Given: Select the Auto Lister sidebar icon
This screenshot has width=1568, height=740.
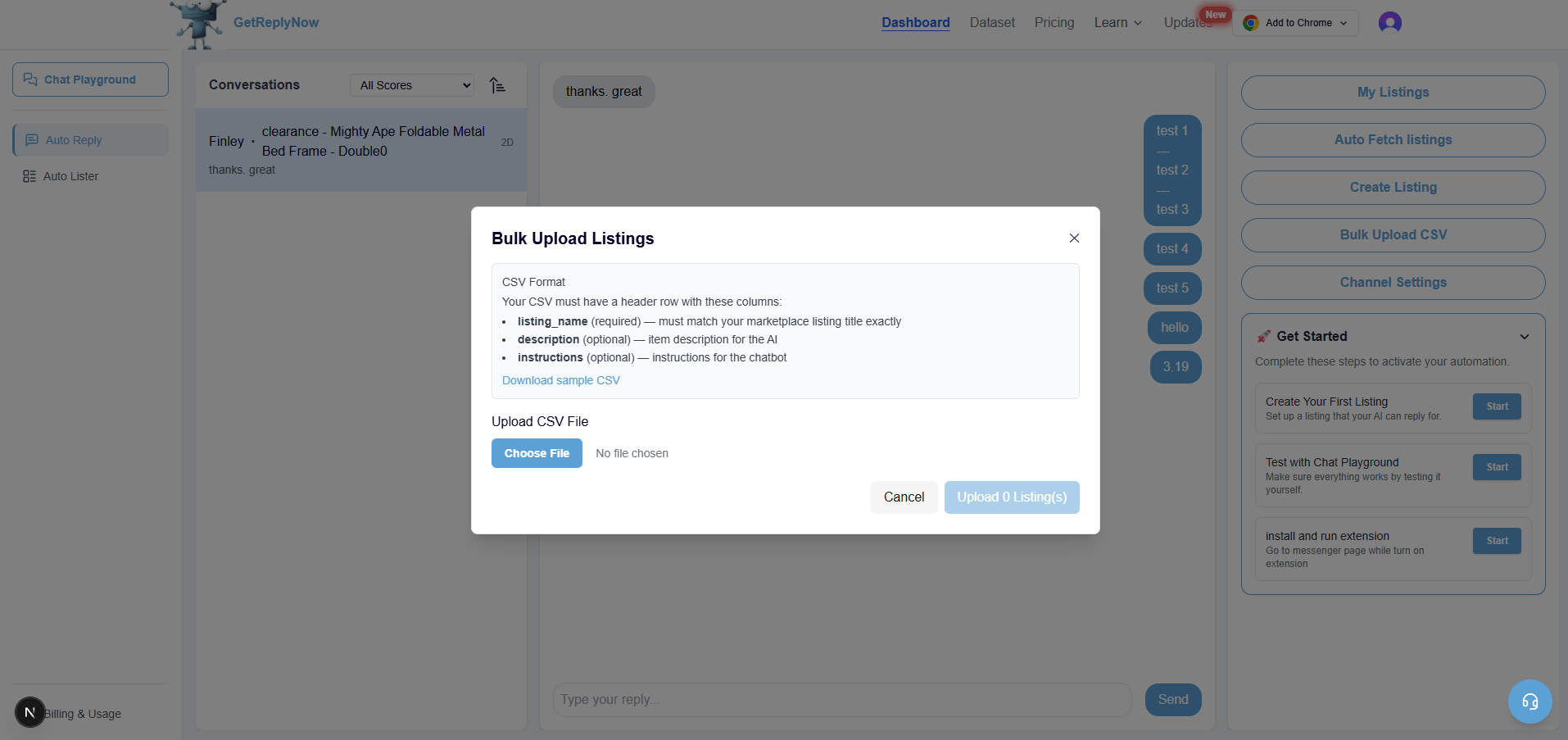Looking at the screenshot, I should [29, 175].
